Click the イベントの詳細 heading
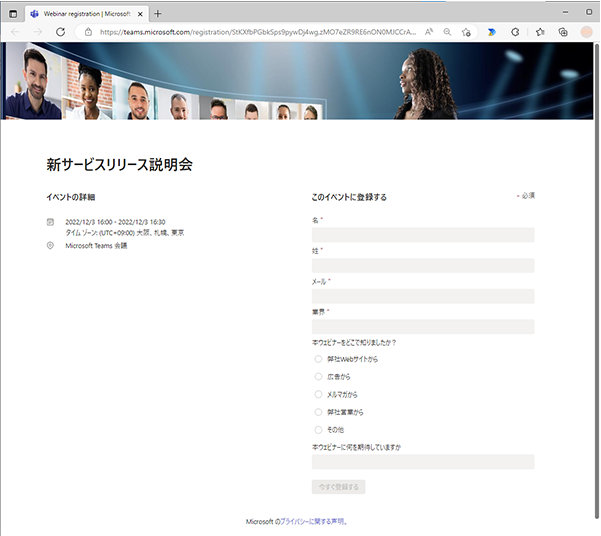This screenshot has width=601, height=536. click(71, 197)
